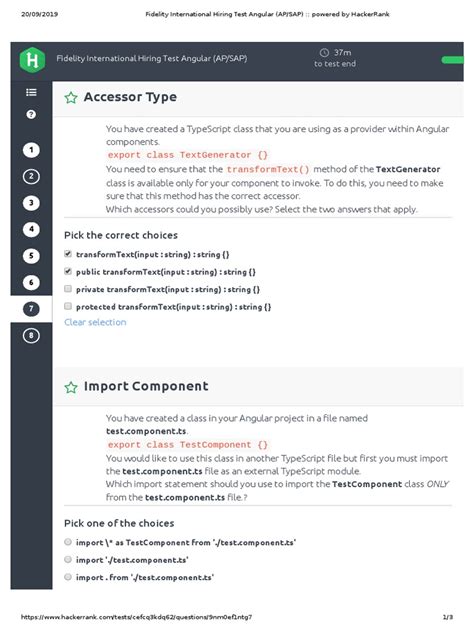Screen dimensions: 474x632
Task: Select import \* as TestComponent radio option
Action: 68,542
